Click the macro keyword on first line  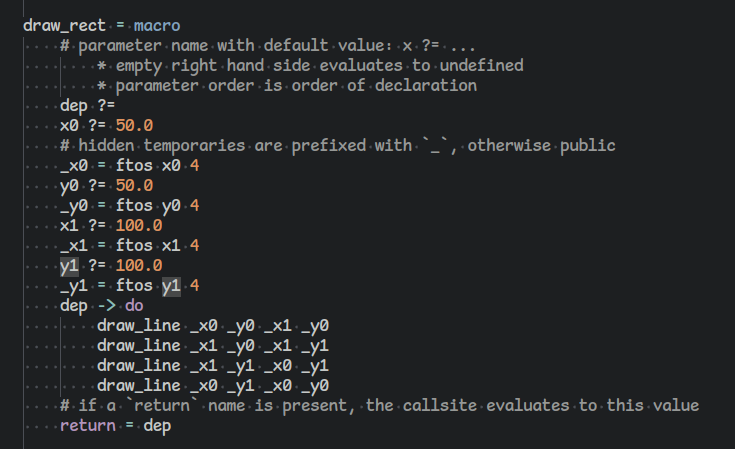click(157, 25)
